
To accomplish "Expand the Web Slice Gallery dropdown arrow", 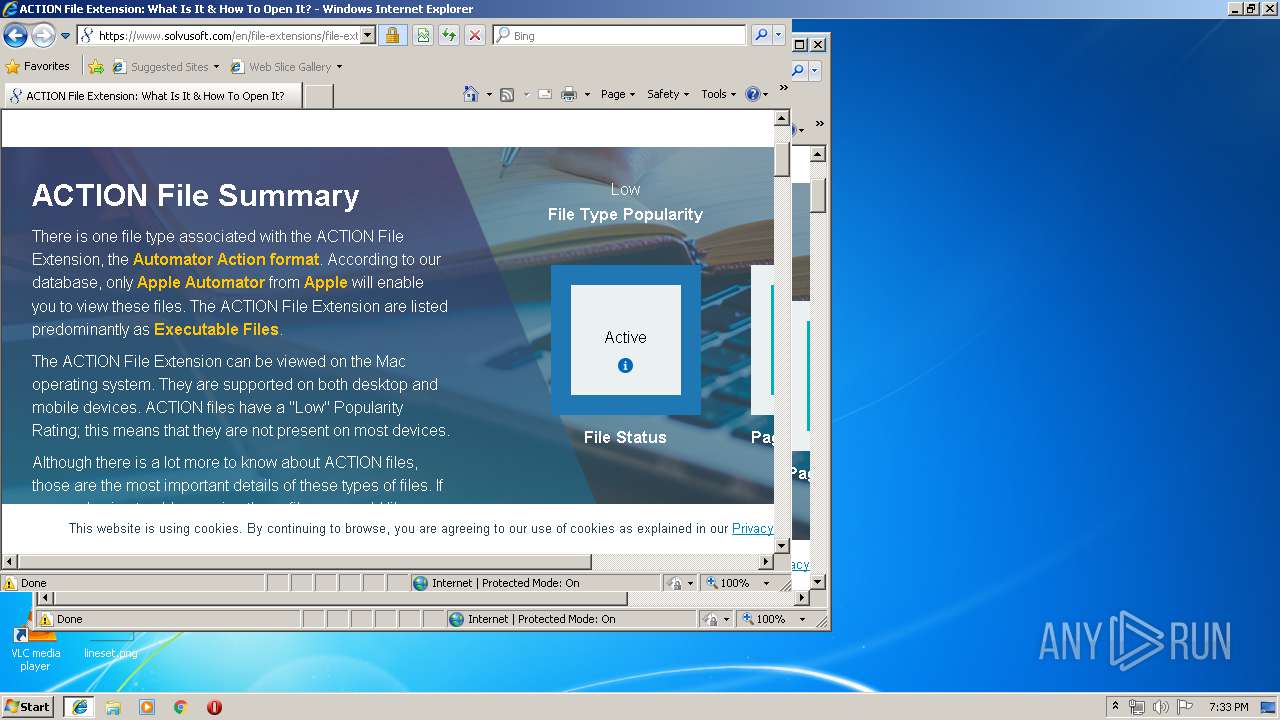I will (x=339, y=67).
